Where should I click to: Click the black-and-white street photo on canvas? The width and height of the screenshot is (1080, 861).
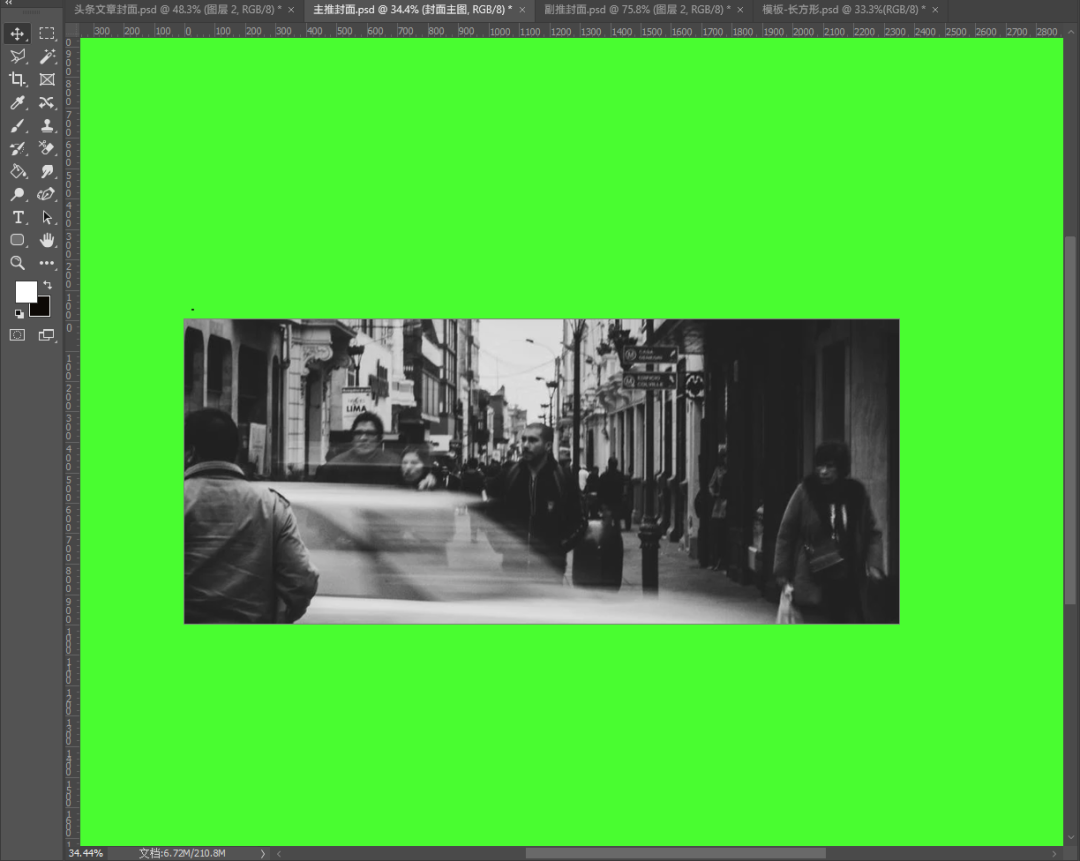pyautogui.click(x=541, y=471)
